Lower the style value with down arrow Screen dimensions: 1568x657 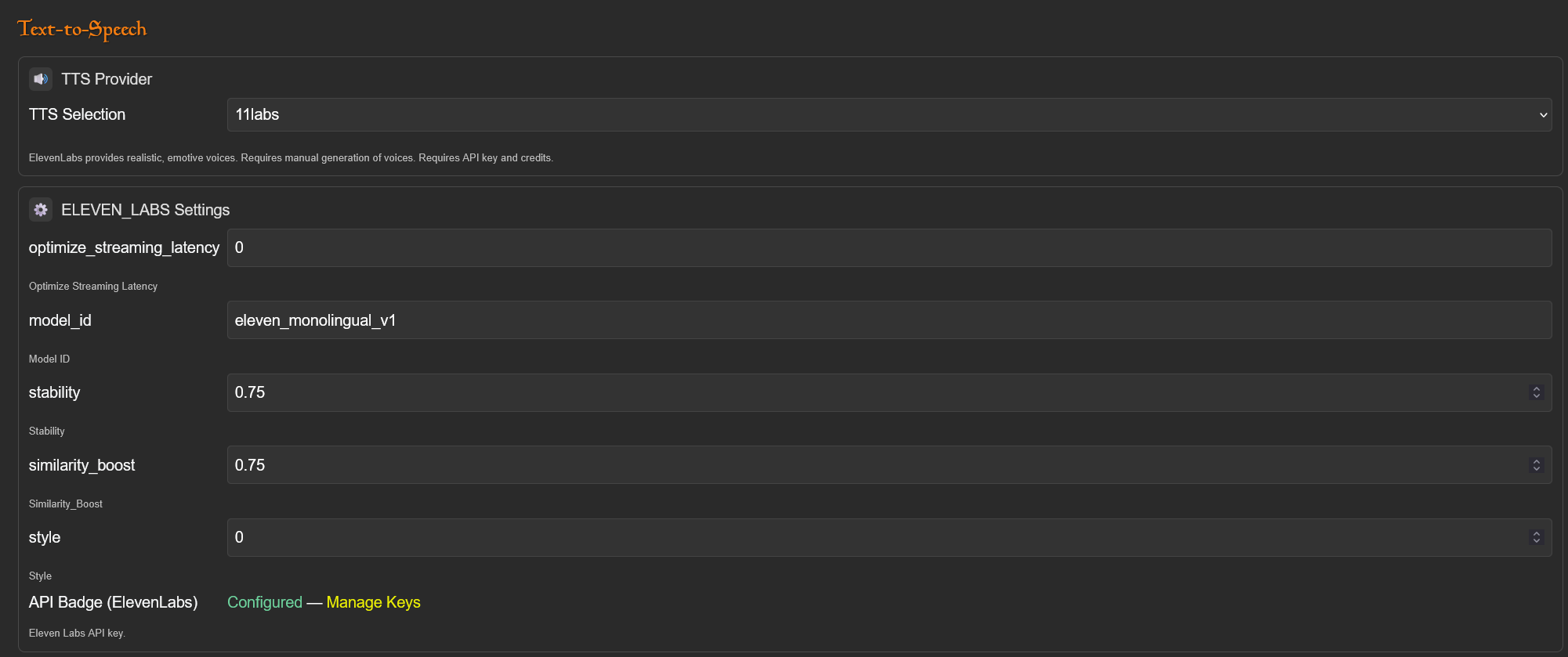(x=1536, y=541)
